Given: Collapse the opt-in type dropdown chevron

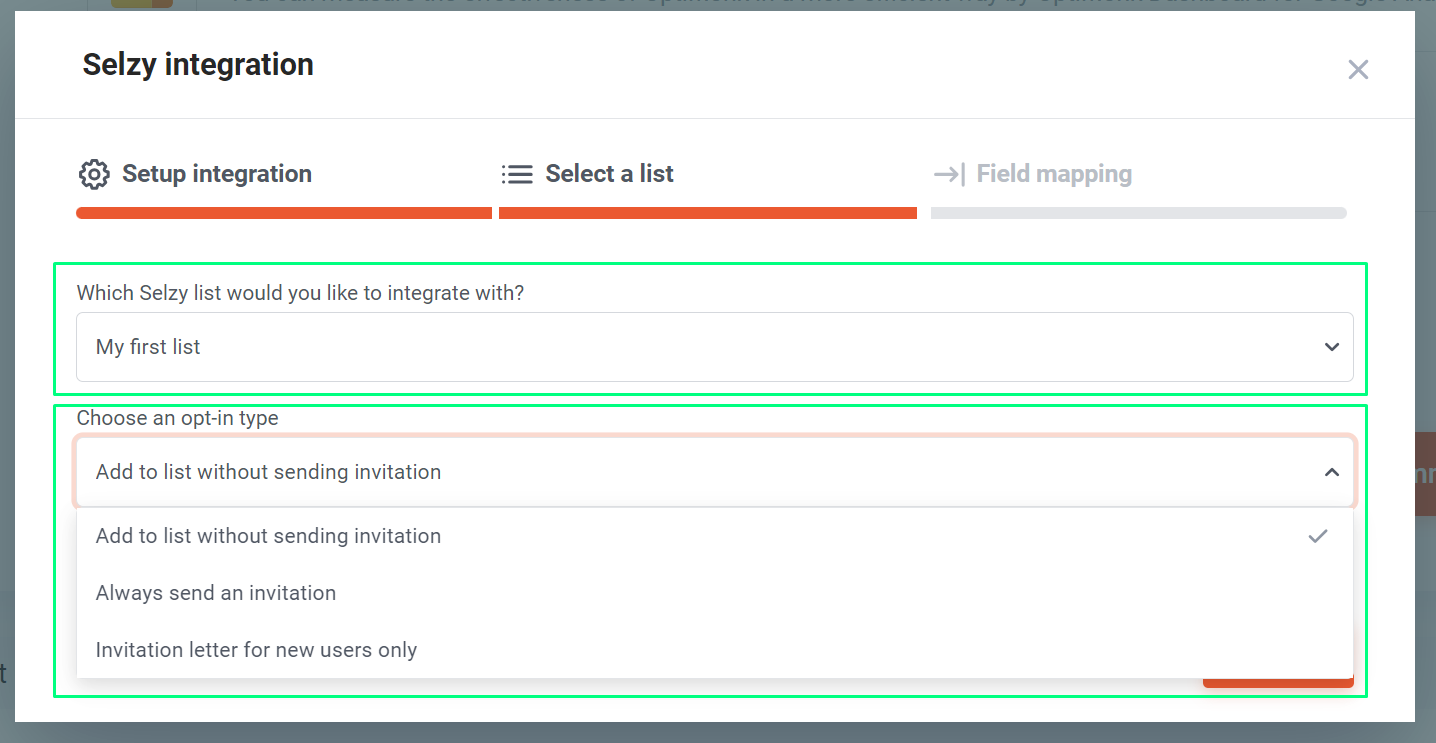Looking at the screenshot, I should pos(1332,472).
